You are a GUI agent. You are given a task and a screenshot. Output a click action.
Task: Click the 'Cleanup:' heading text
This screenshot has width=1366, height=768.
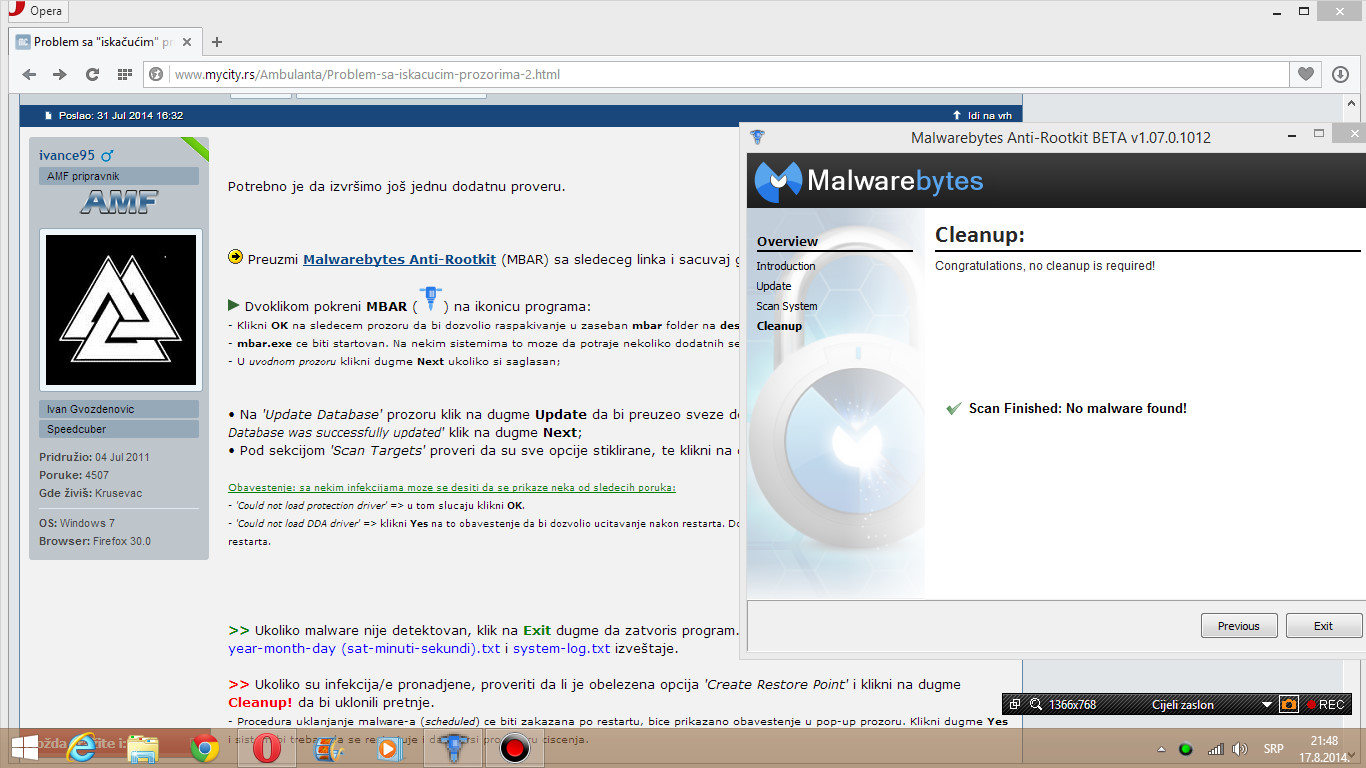[x=980, y=235]
